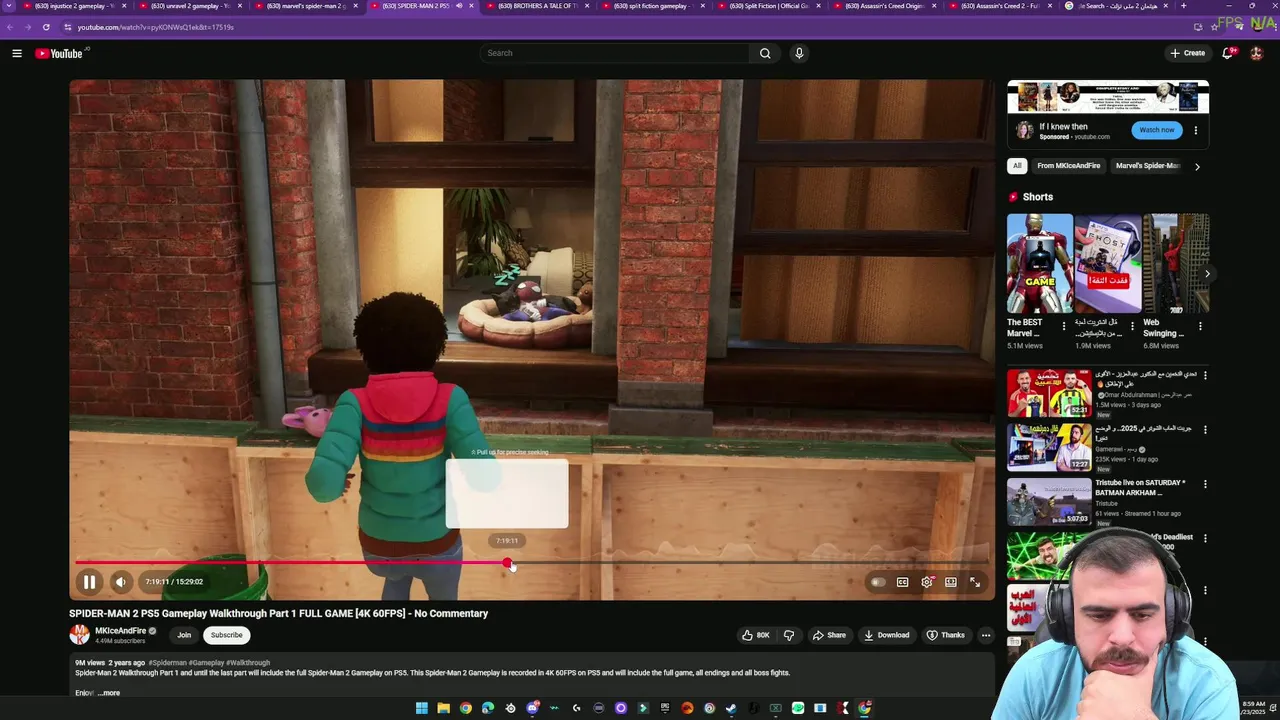Share the video
The width and height of the screenshot is (1280, 720).
point(829,635)
